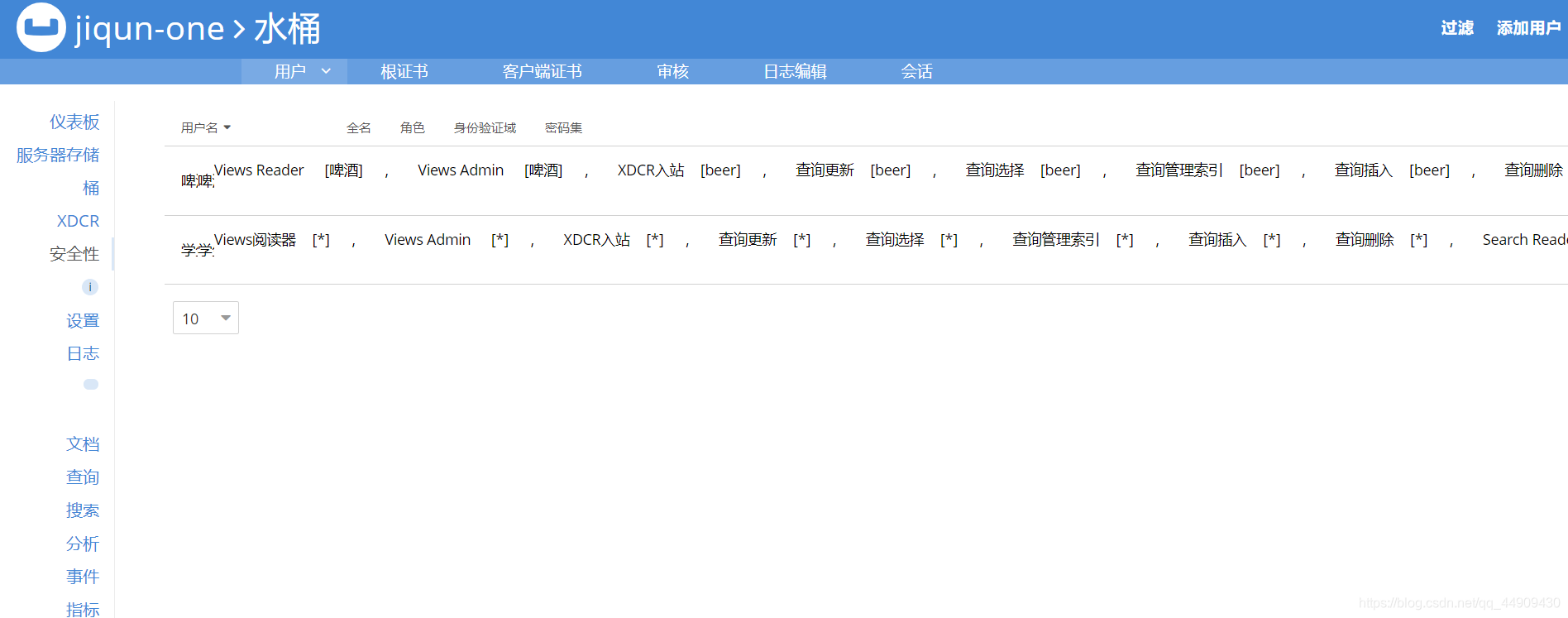Open 文档 in the sidebar

83,444
